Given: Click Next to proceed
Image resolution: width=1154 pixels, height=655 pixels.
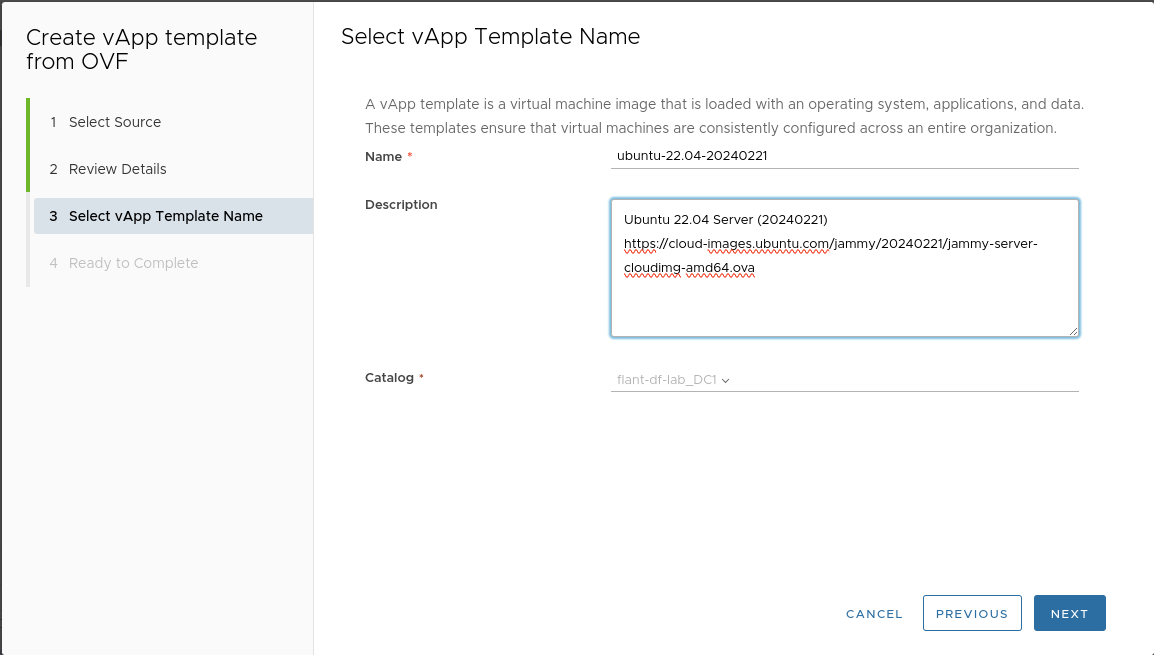Looking at the screenshot, I should tap(1069, 613).
